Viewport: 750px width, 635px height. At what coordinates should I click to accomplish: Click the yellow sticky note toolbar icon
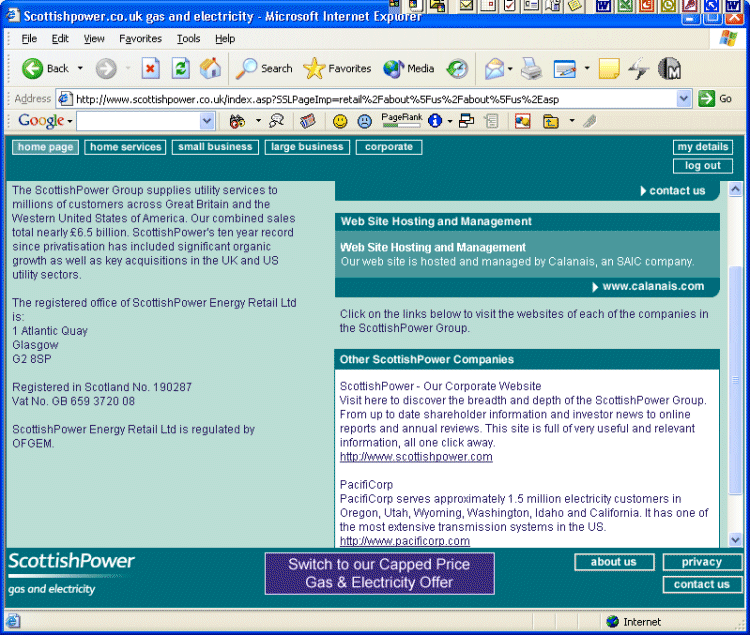[x=609, y=69]
